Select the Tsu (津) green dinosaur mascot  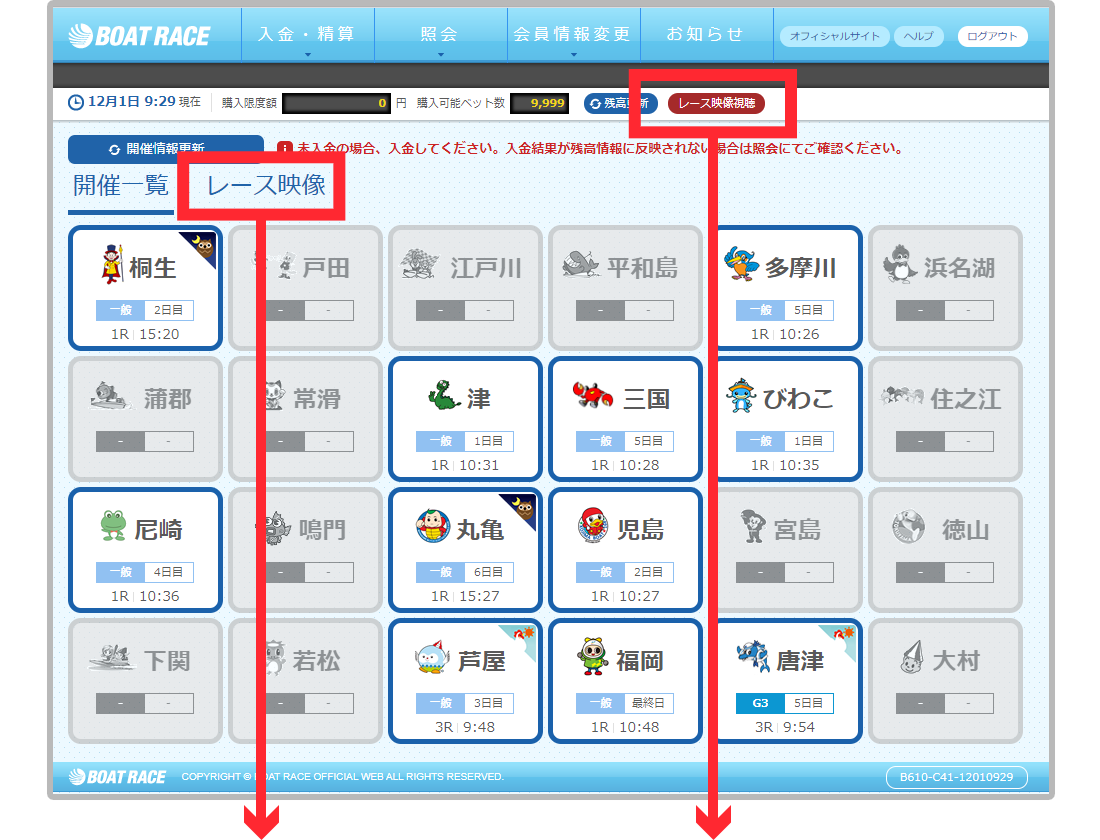(x=444, y=396)
